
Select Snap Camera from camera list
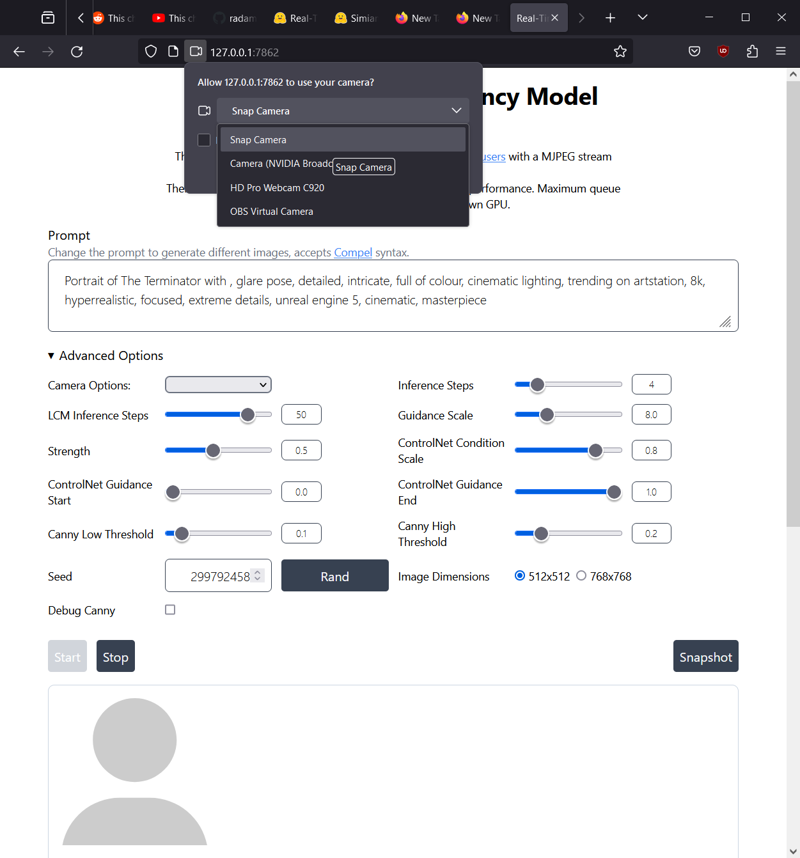tap(343, 140)
